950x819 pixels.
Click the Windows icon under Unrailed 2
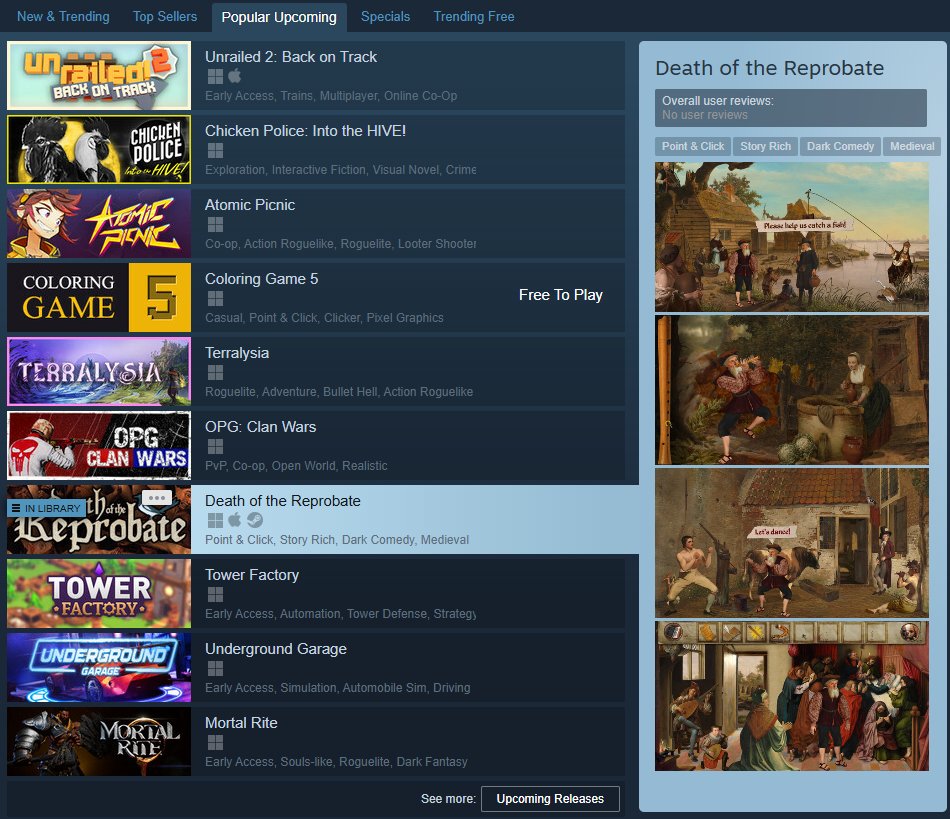(x=215, y=76)
